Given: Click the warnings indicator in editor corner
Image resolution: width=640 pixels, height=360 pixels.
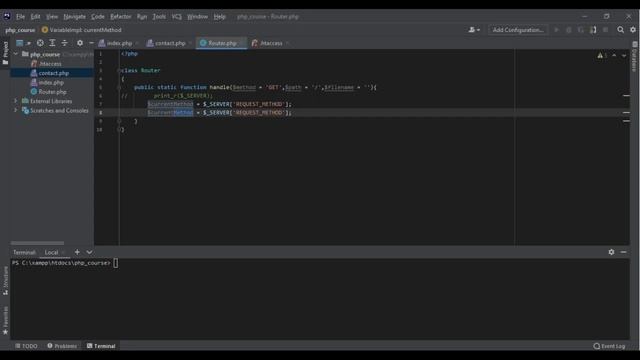Looking at the screenshot, I should coord(602,56).
